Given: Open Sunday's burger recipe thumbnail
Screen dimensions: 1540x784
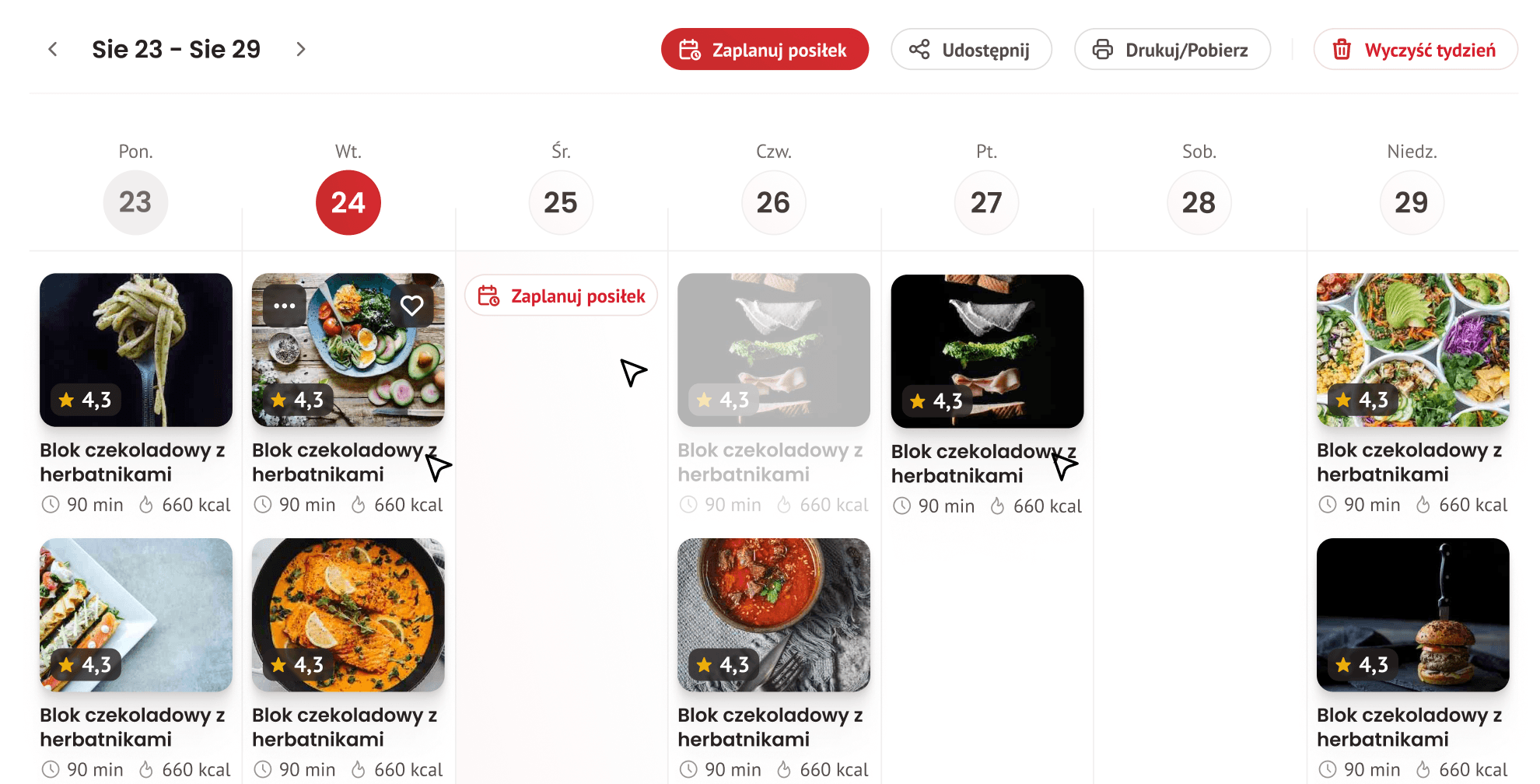Looking at the screenshot, I should pyautogui.click(x=1412, y=614).
